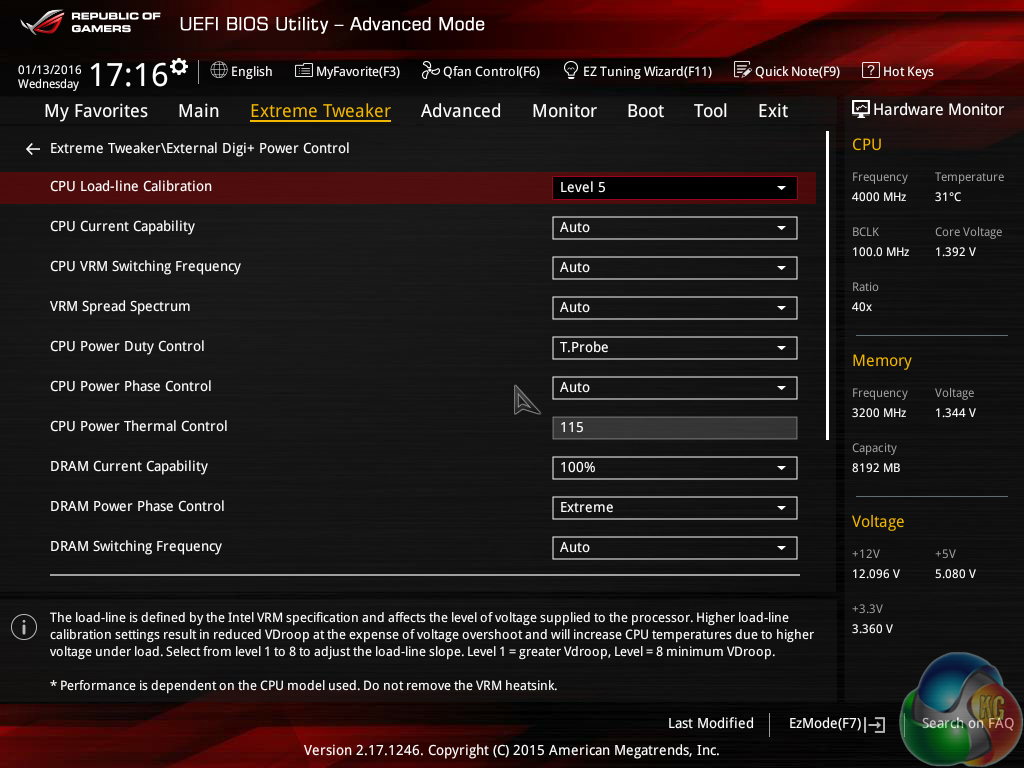Expand CPU Power Phase Control dropdown
The height and width of the screenshot is (768, 1024).
[x=675, y=388]
